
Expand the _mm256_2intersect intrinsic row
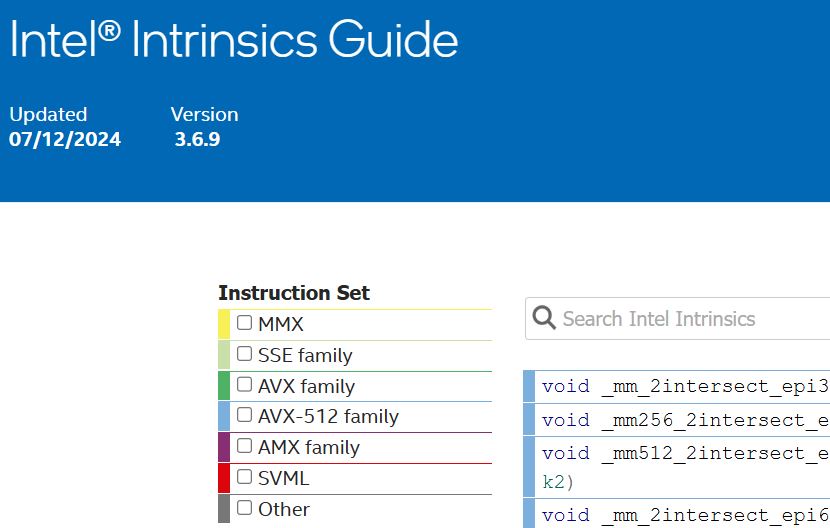point(685,420)
